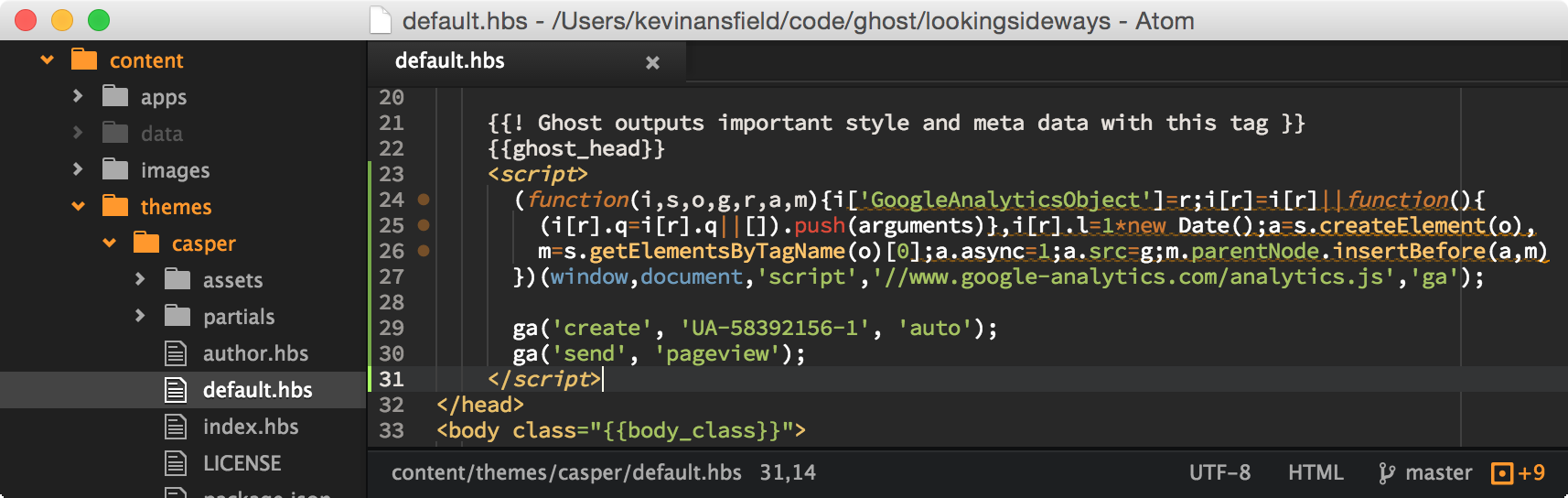Click the content folder icon
The height and width of the screenshot is (498, 1568).
point(84,60)
